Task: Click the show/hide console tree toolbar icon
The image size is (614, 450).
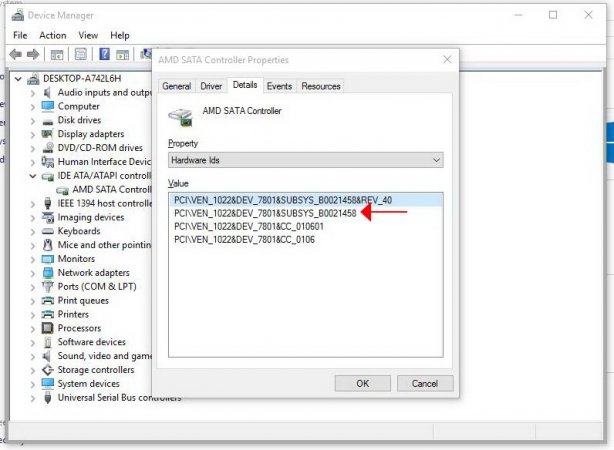Action: click(x=57, y=54)
